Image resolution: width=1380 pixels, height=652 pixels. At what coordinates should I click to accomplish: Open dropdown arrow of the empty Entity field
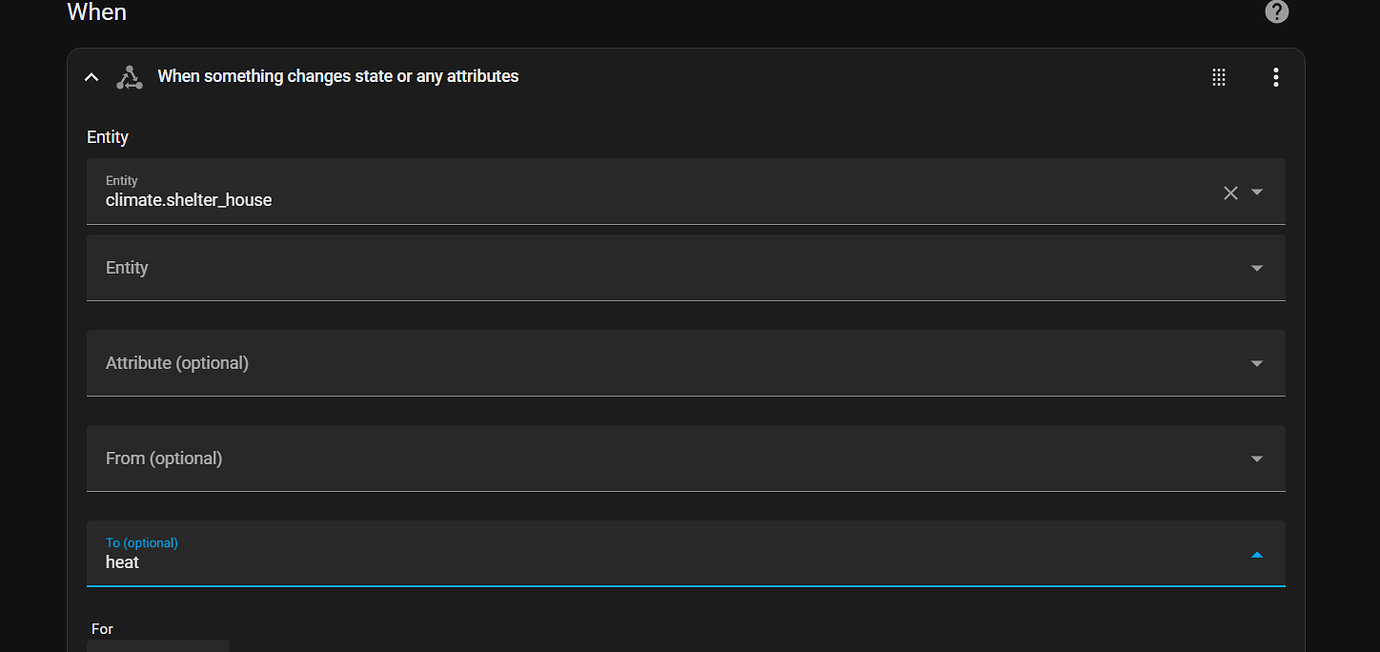pos(1257,268)
